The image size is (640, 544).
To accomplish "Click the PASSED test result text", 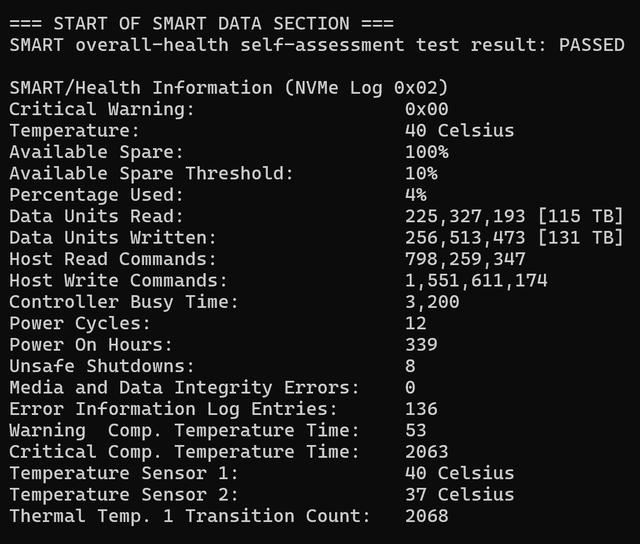I will pyautogui.click(x=591, y=45).
